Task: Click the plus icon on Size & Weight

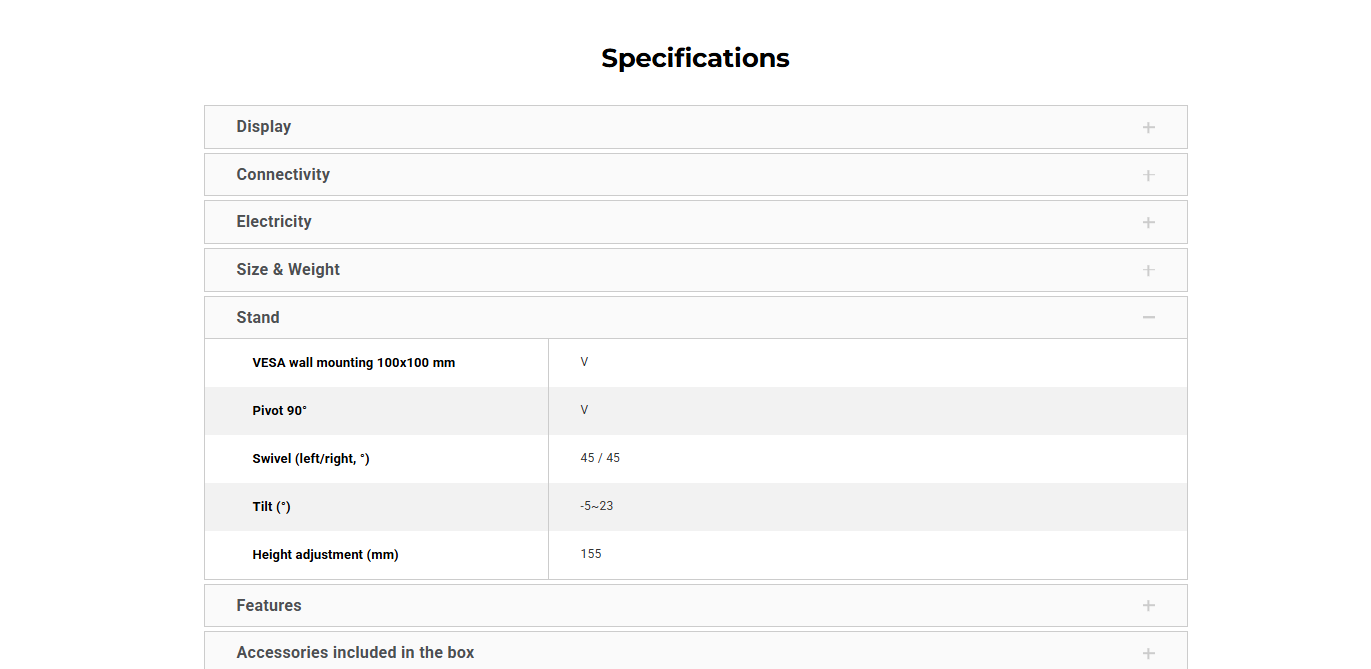Action: 1148,270
